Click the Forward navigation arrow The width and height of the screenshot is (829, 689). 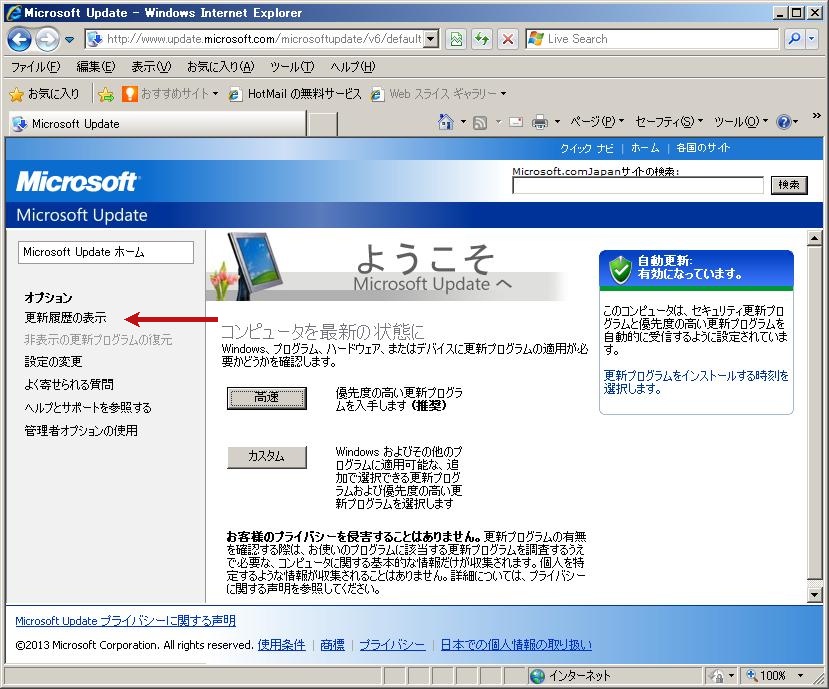point(48,39)
